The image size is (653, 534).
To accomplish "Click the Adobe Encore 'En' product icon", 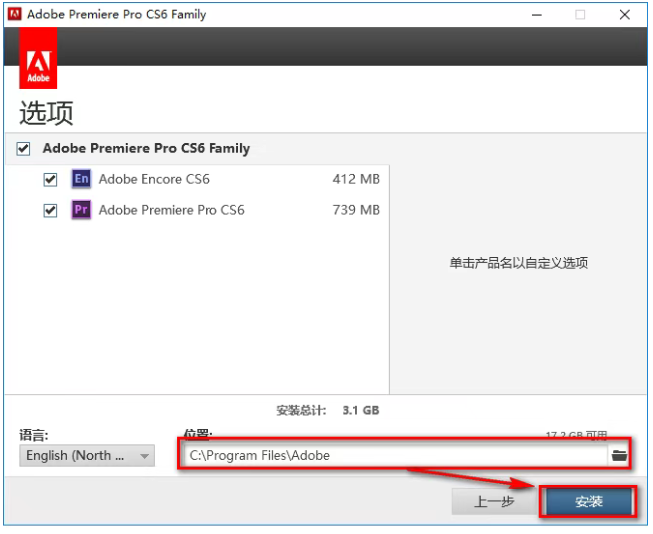I will coord(81,179).
